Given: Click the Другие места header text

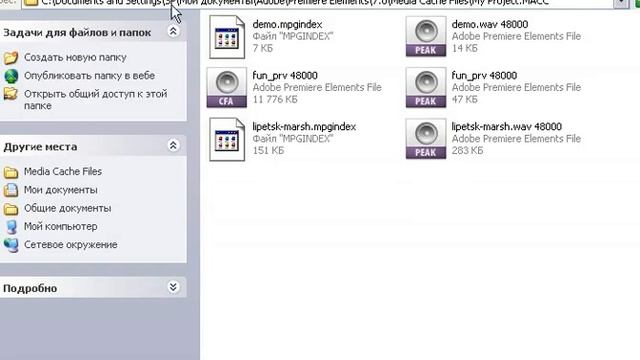Looking at the screenshot, I should [40, 147].
